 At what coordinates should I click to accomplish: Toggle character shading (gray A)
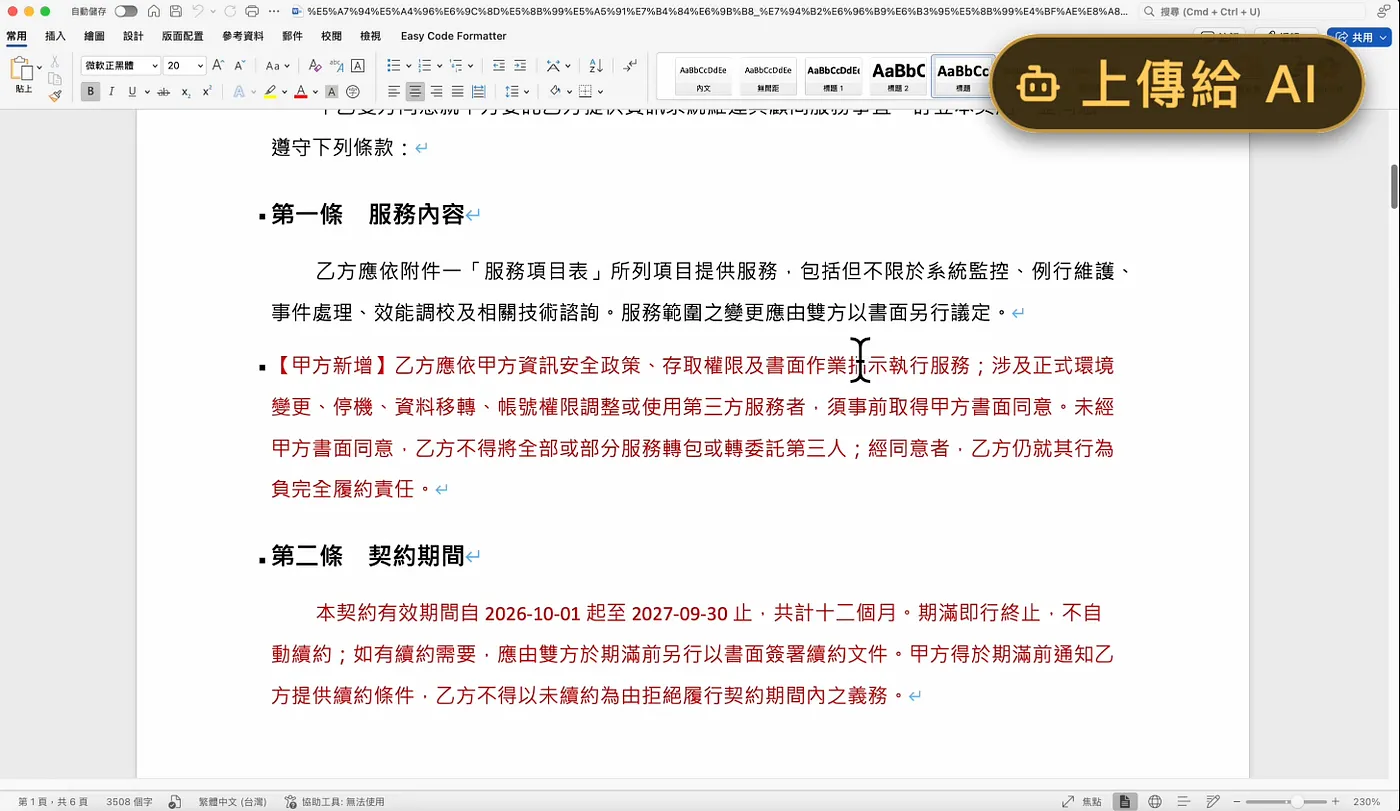[x=333, y=91]
